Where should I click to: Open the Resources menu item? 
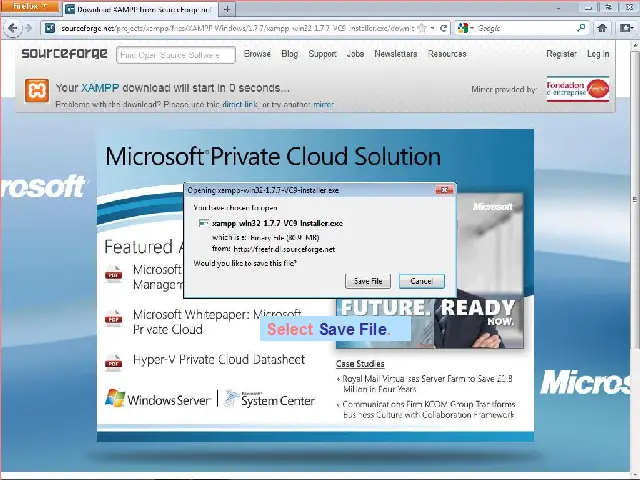click(447, 54)
